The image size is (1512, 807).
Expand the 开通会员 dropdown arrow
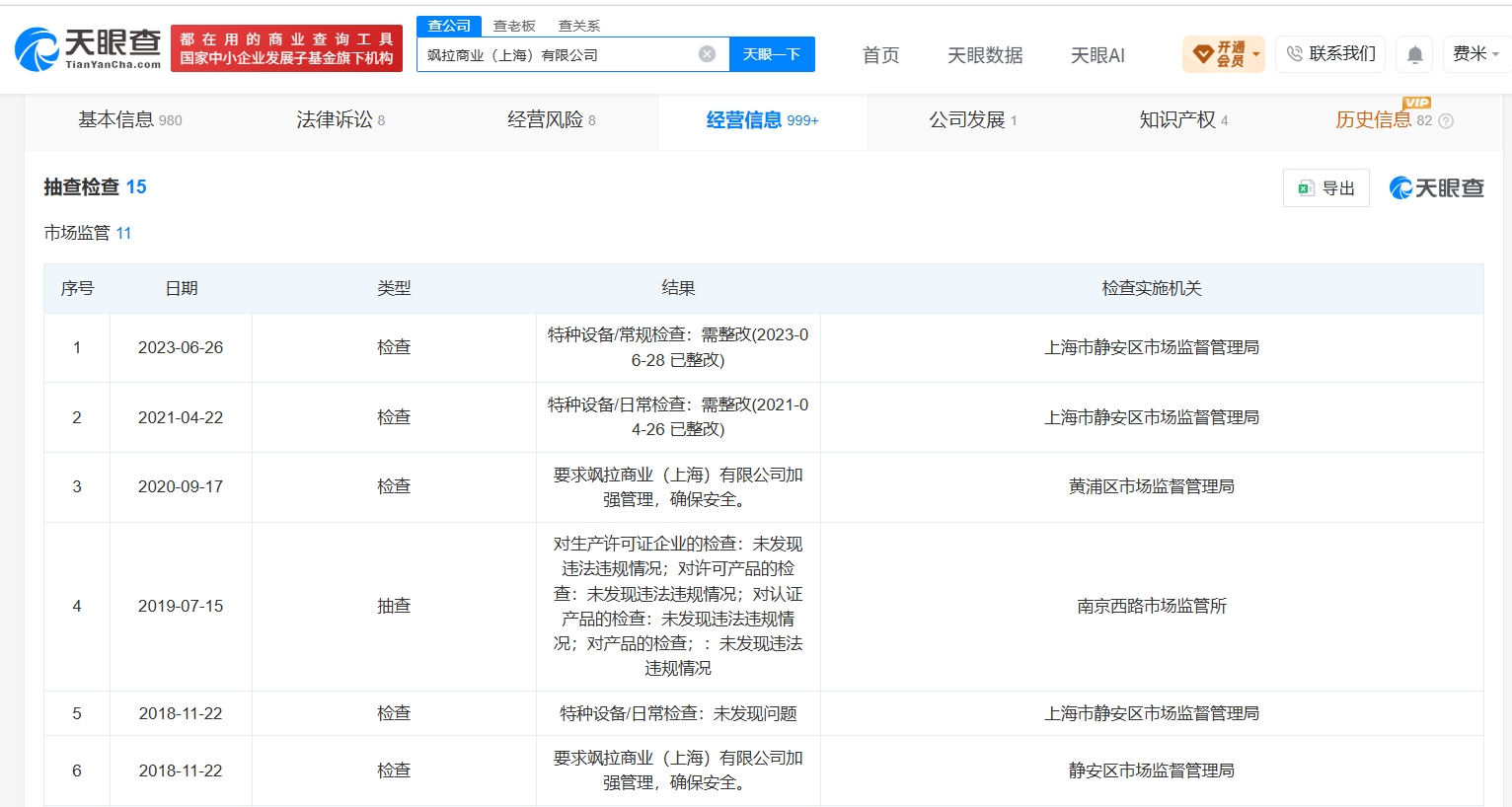click(1255, 54)
